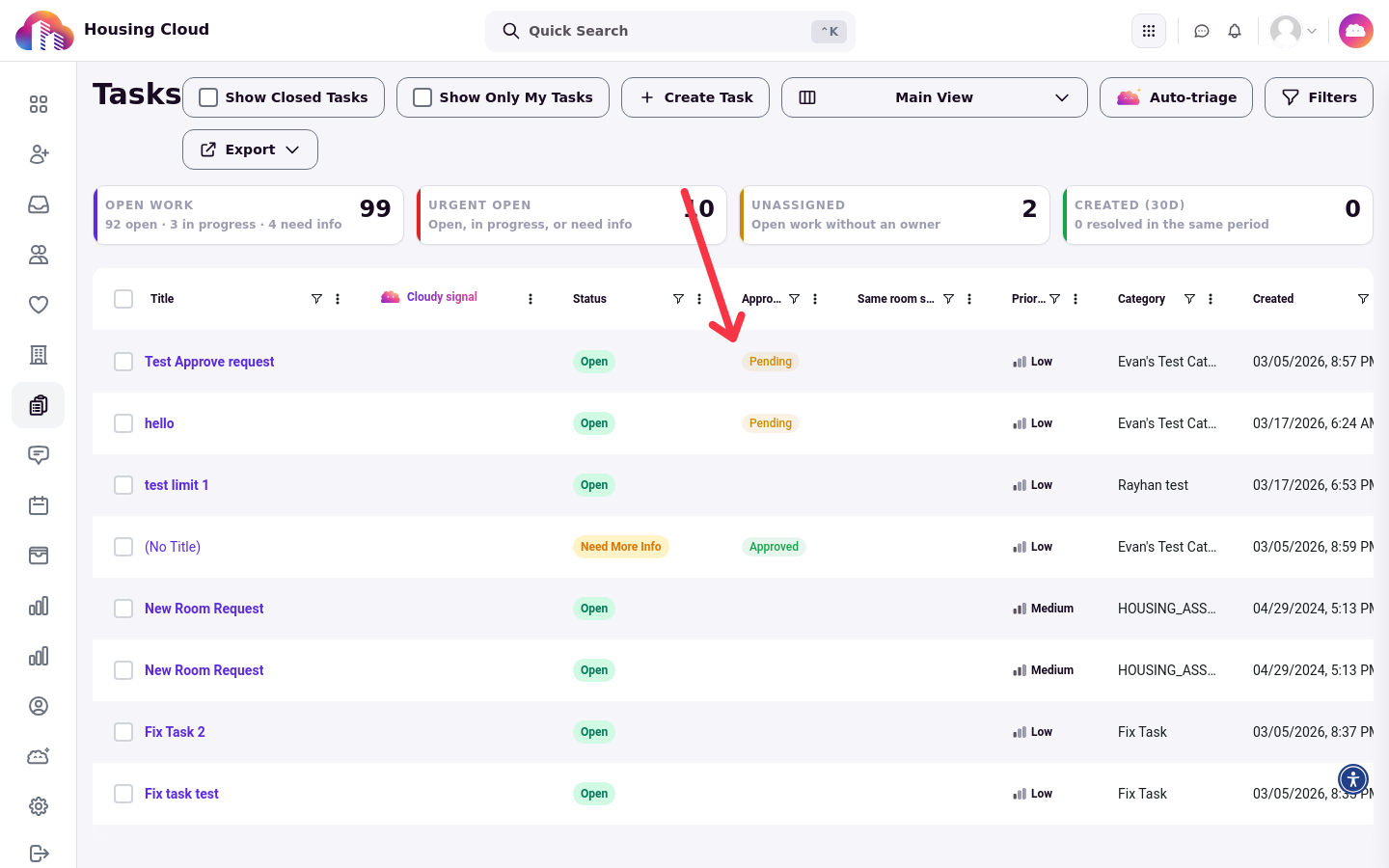Click the Create Task button
The width and height of the screenshot is (1389, 868).
(x=695, y=97)
